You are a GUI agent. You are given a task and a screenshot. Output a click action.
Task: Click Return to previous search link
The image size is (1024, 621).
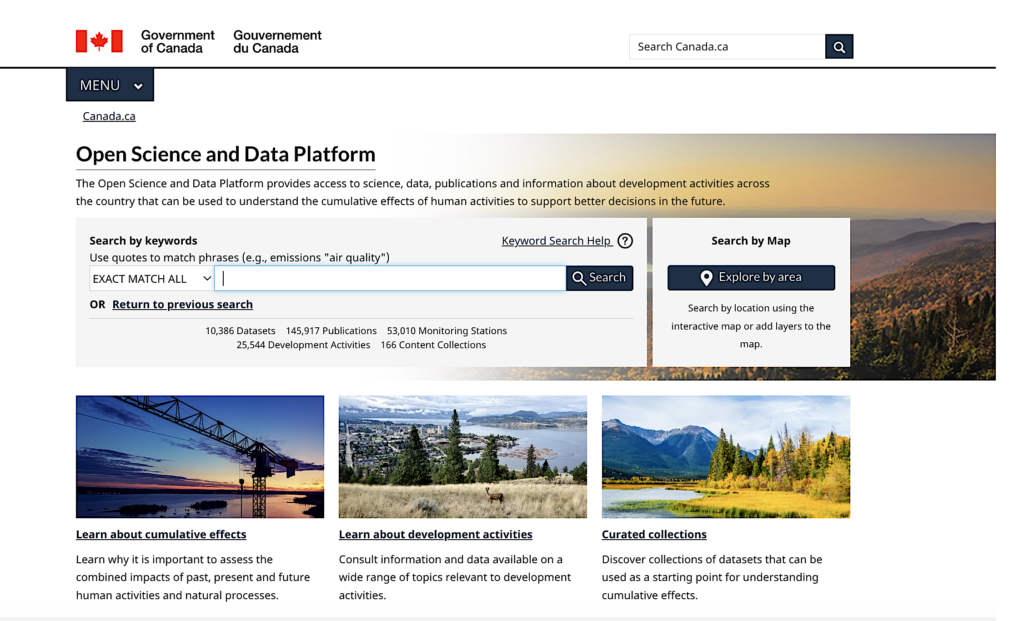182,304
